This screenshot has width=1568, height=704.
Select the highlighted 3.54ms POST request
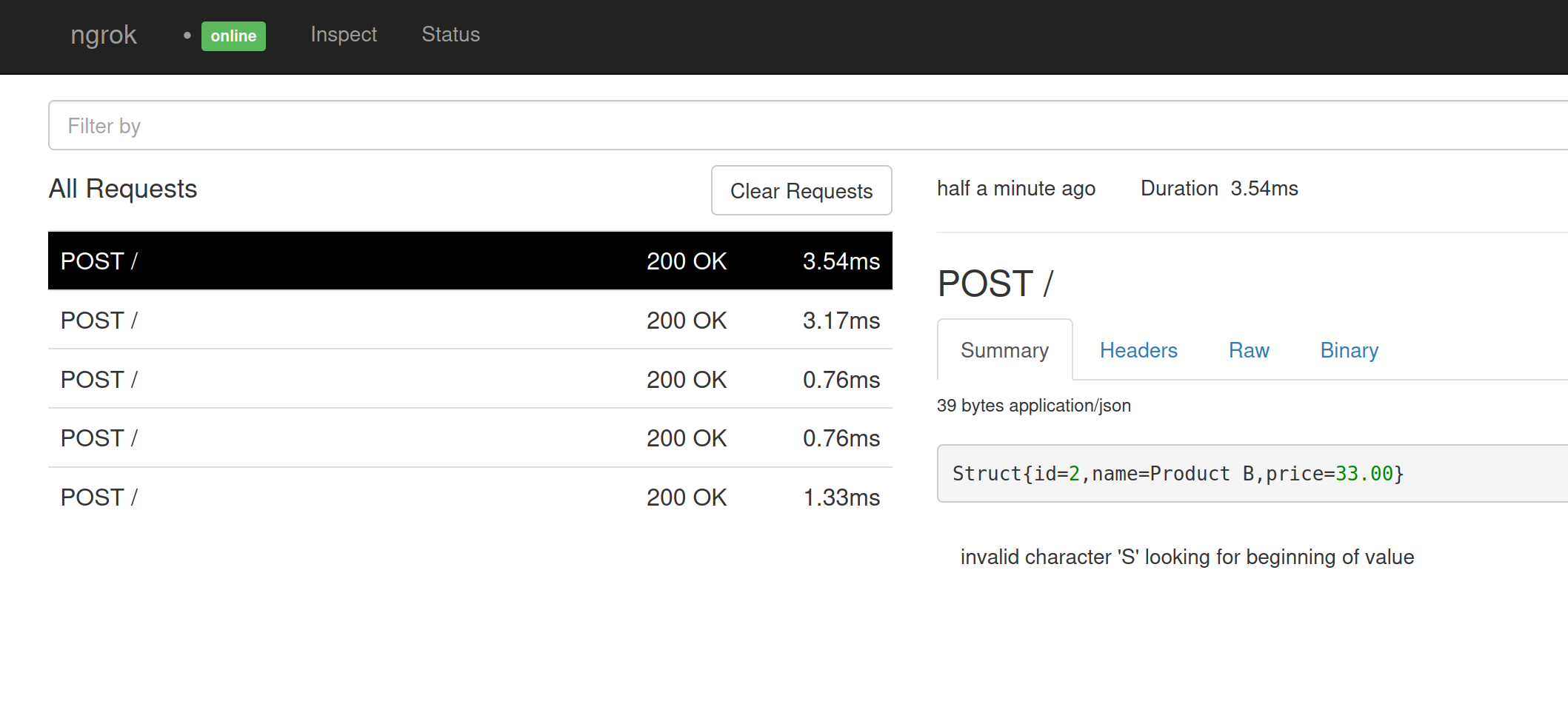470,261
